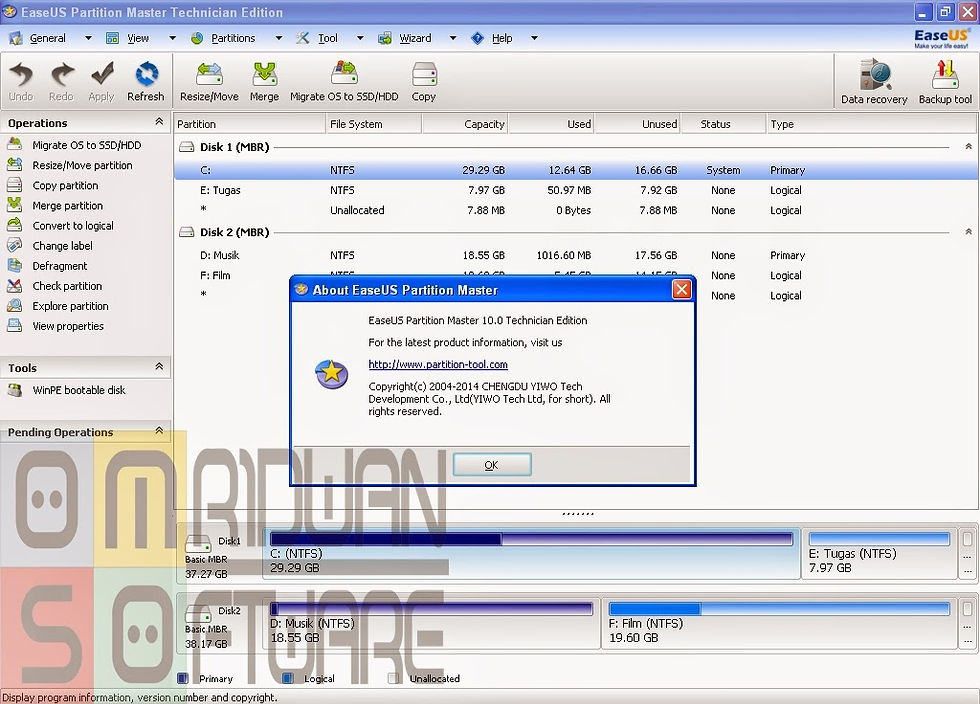
Task: Collapse the Tools panel
Action: (159, 367)
